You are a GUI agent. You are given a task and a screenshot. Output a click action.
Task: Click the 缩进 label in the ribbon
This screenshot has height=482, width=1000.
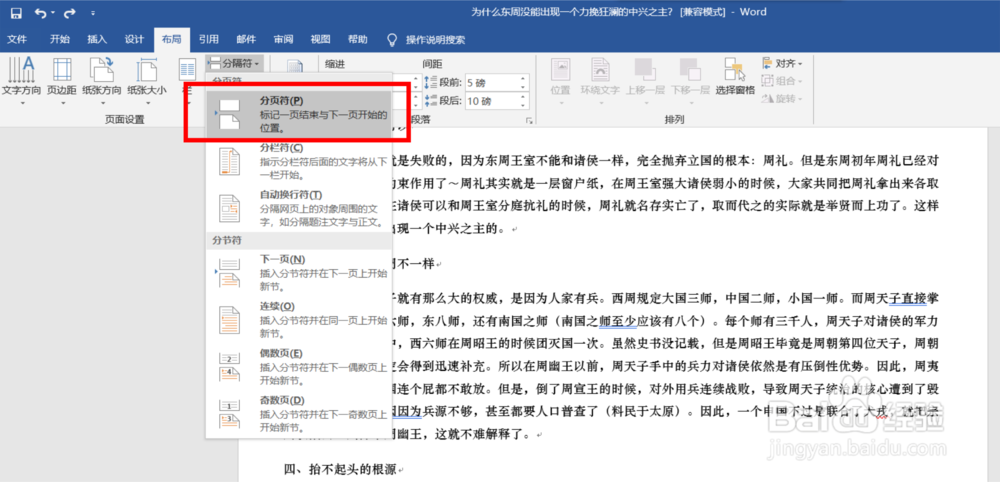click(x=335, y=64)
